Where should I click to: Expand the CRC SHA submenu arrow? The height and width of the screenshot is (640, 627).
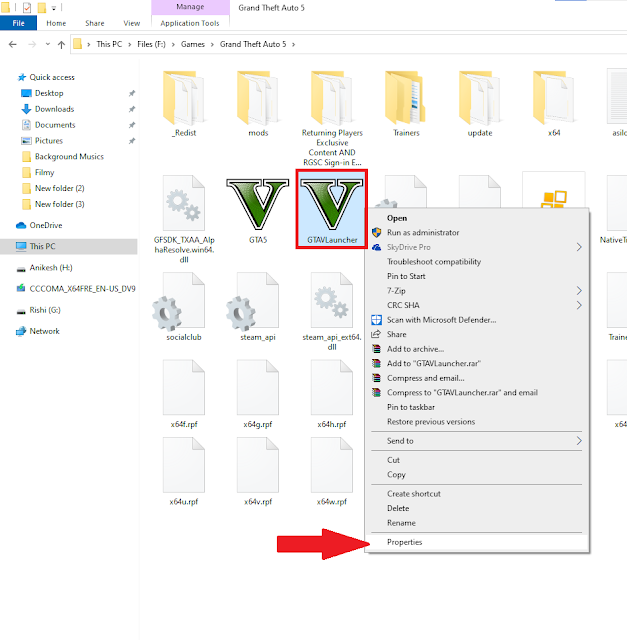click(579, 305)
